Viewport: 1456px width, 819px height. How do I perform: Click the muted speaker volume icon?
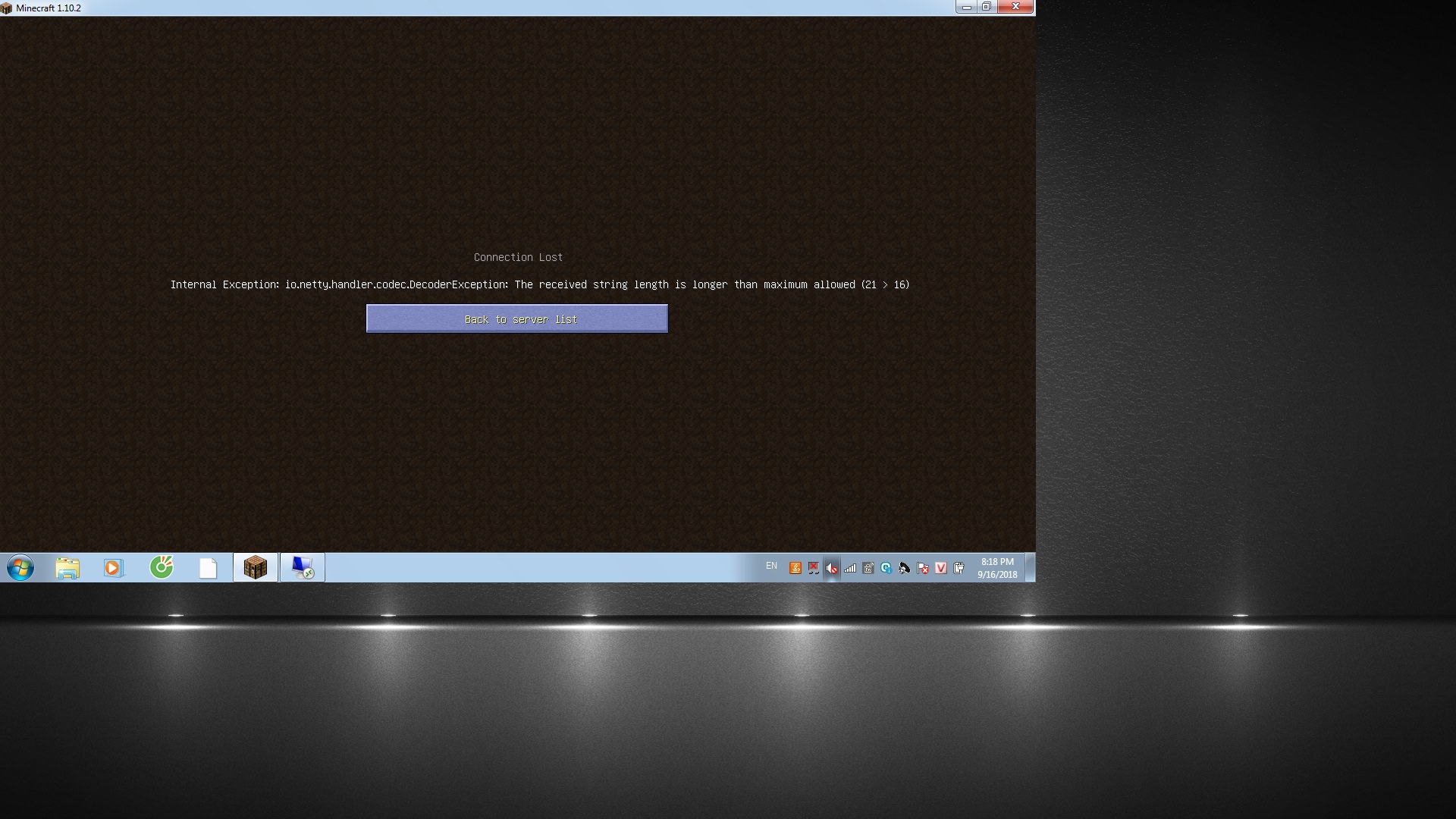832,568
